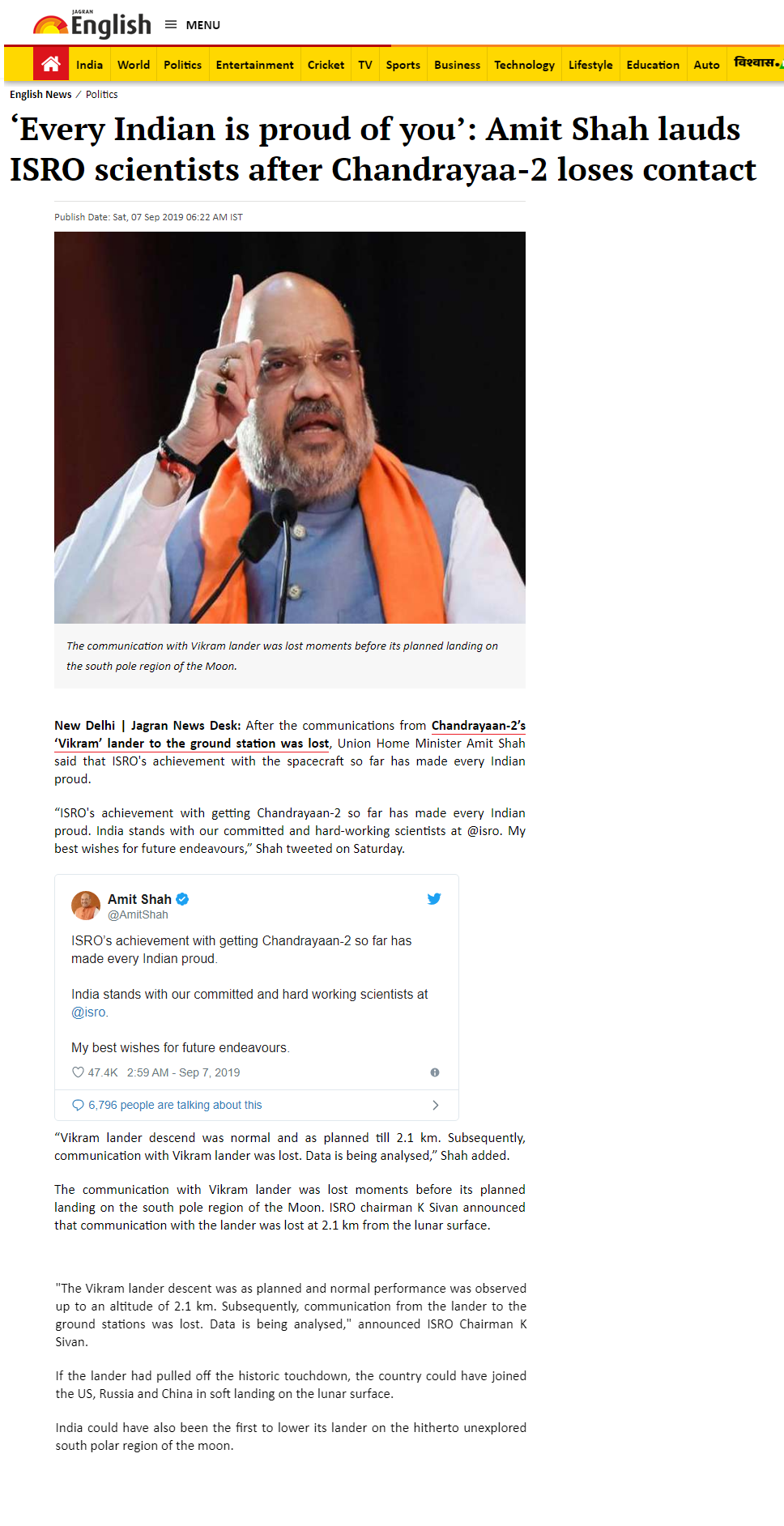Click Amit Shah's verified badge
784x1526 pixels.
(x=182, y=899)
